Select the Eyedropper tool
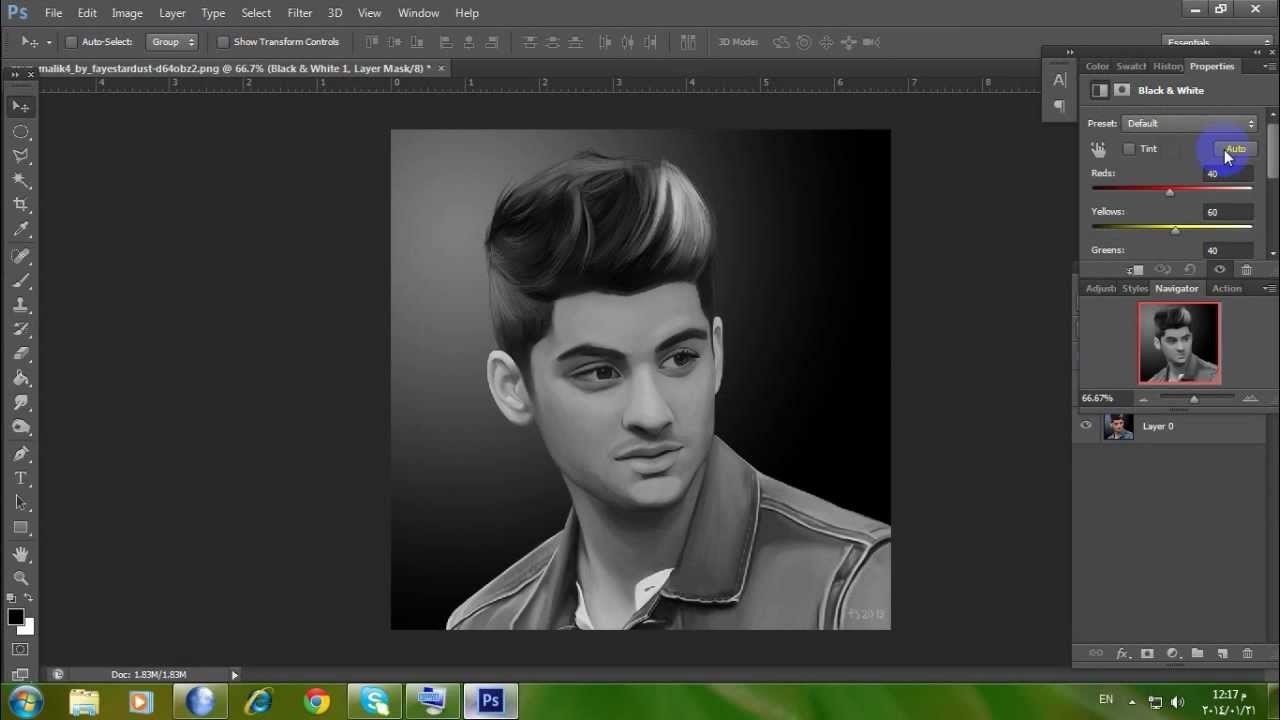 click(x=21, y=230)
